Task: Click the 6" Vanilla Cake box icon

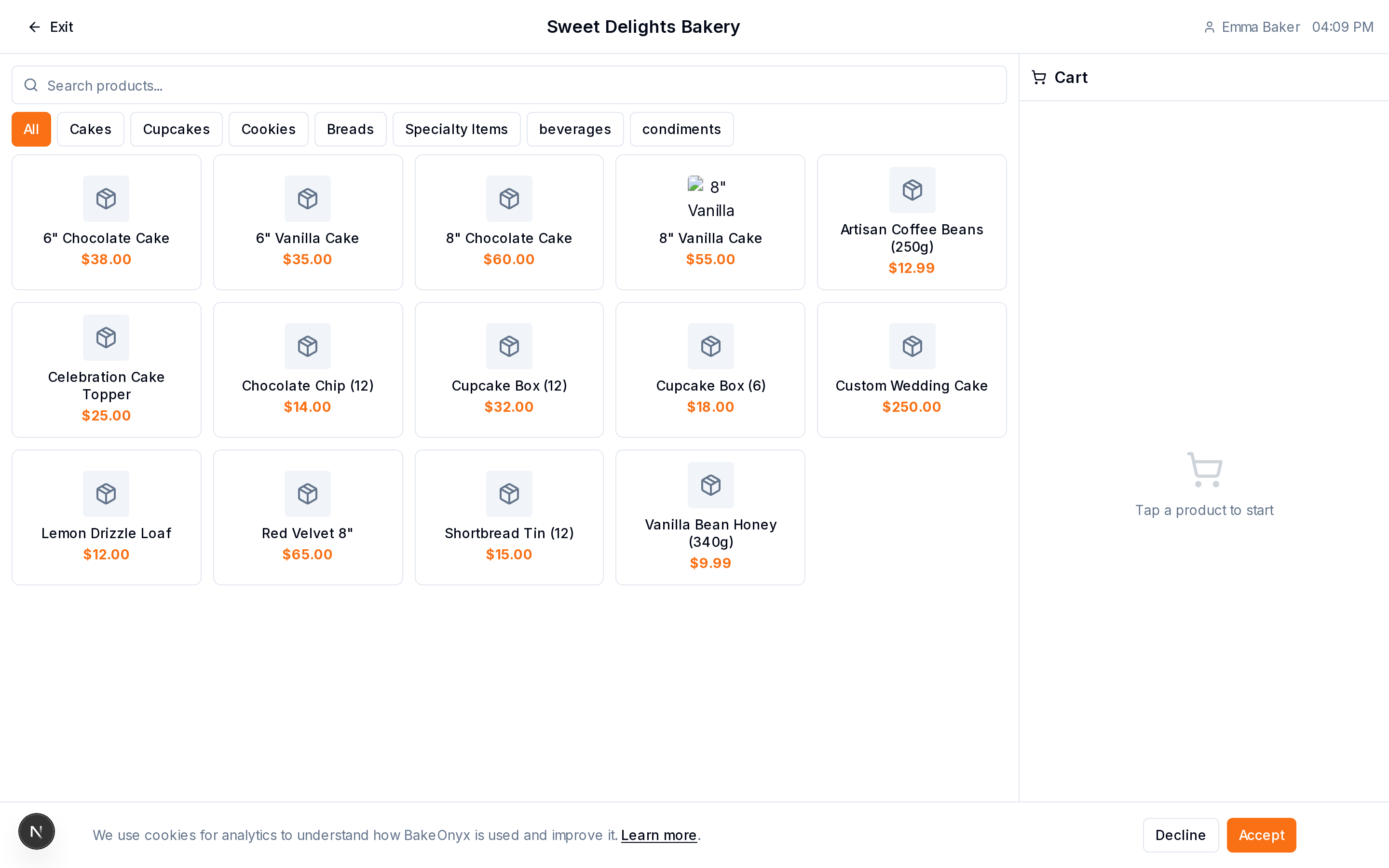Action: pos(308,199)
